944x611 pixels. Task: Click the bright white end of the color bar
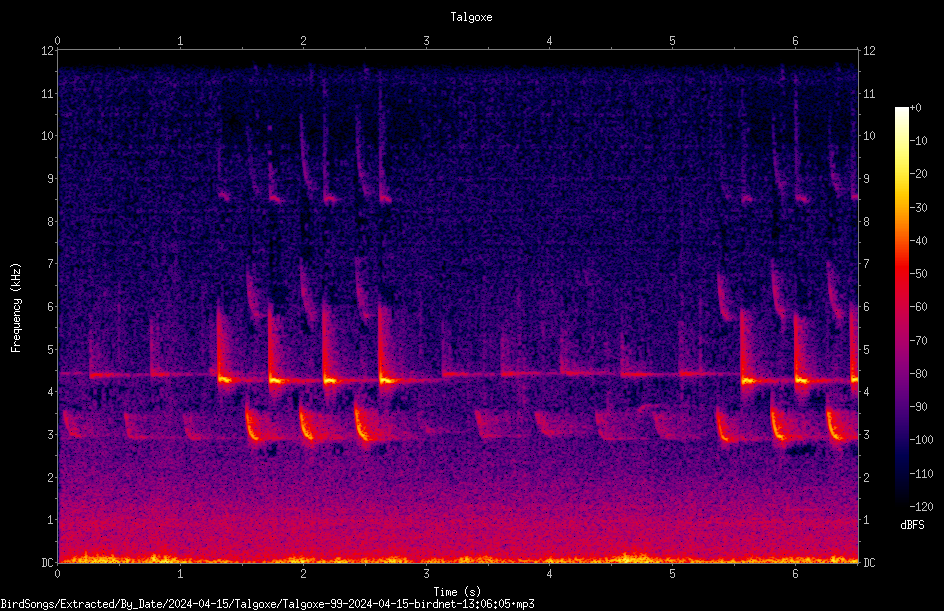coord(901,112)
